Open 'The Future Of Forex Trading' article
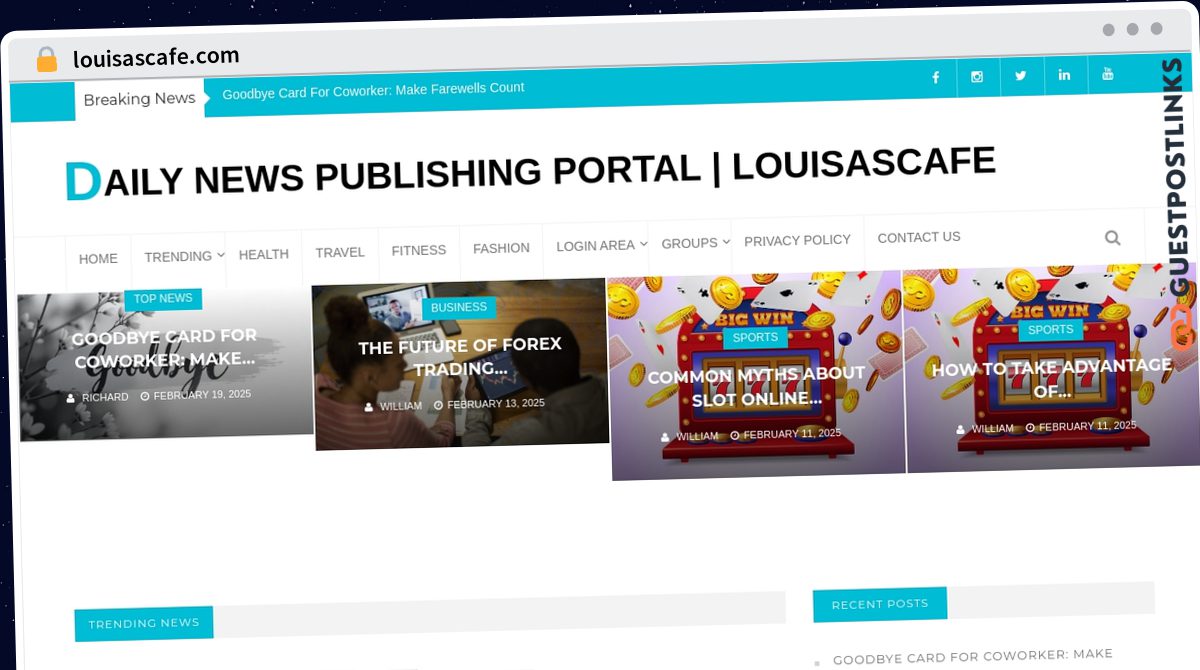This screenshot has height=670, width=1200. pyautogui.click(x=460, y=357)
